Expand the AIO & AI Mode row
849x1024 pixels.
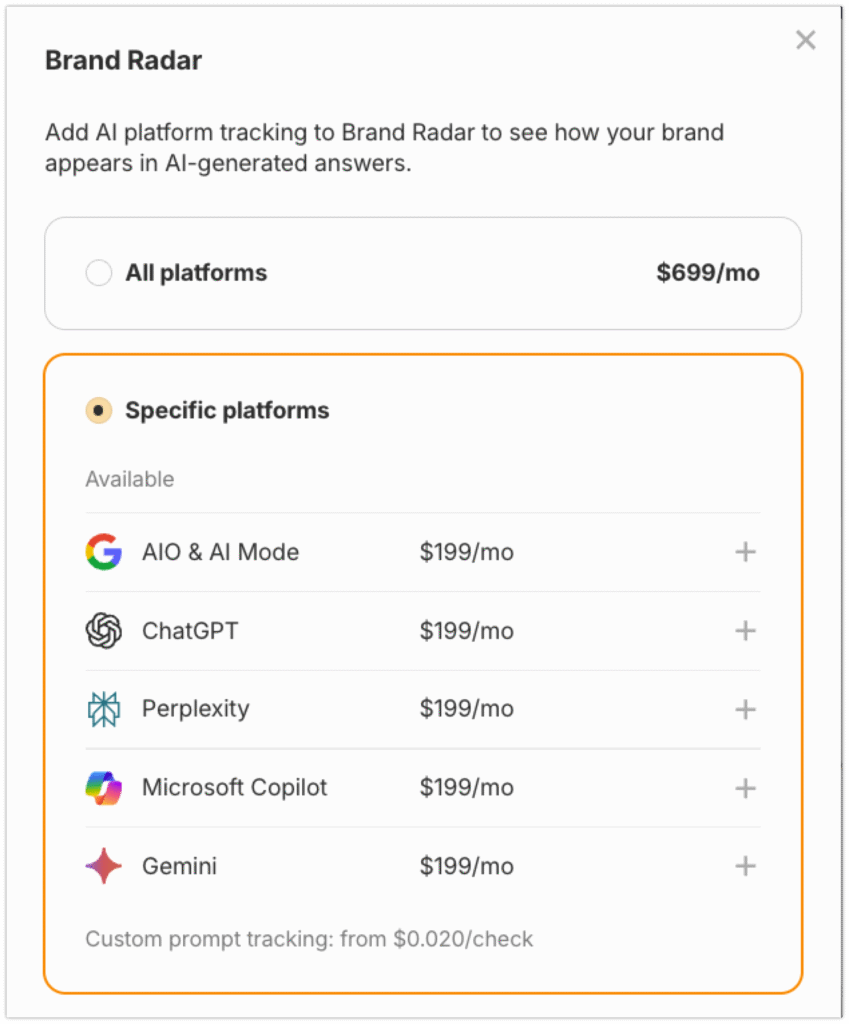(x=745, y=551)
